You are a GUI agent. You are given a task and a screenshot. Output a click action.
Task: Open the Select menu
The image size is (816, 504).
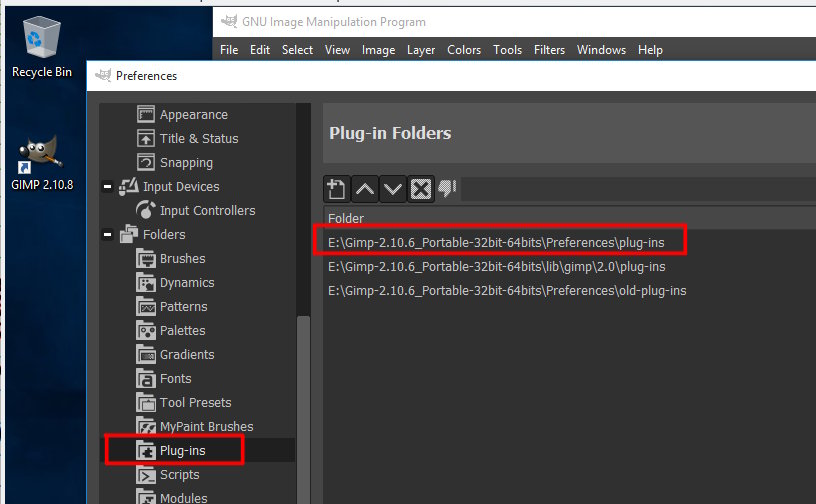(x=297, y=49)
